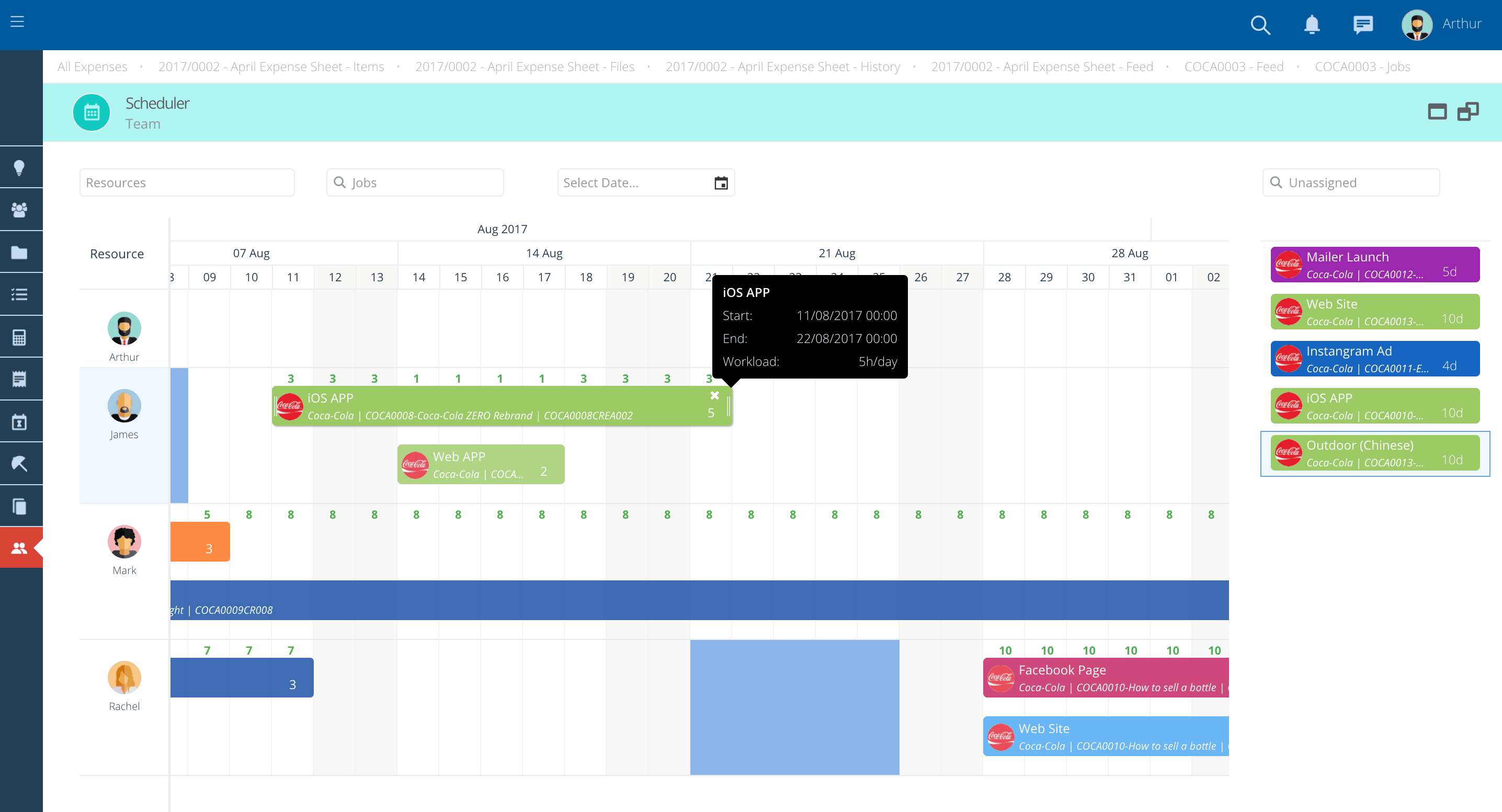Select the Outdoor (Chinese) unassigned job card

click(1375, 453)
